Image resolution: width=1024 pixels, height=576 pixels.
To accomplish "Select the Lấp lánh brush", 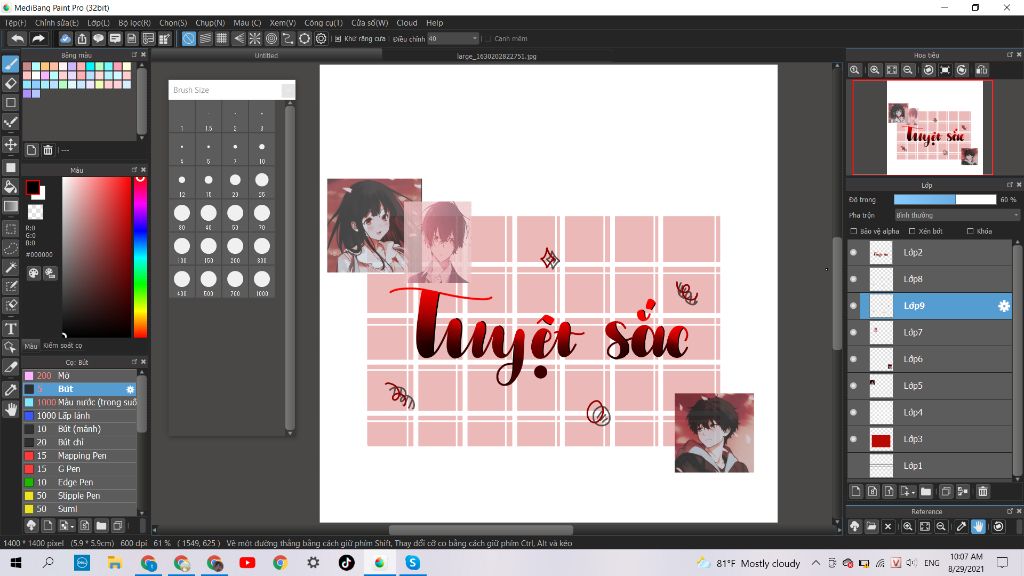I will coord(80,415).
